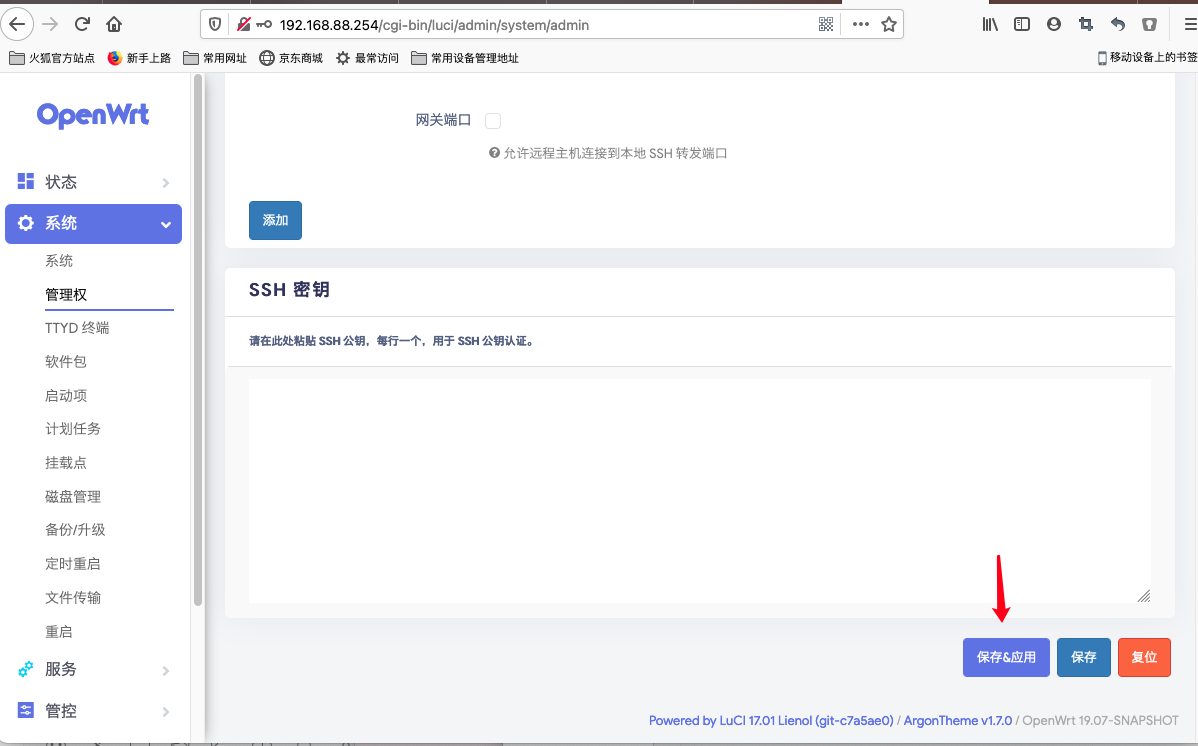Screen dimensions: 1198x746
Task: Click the screenshot crop icon
Action: click(x=1086, y=24)
